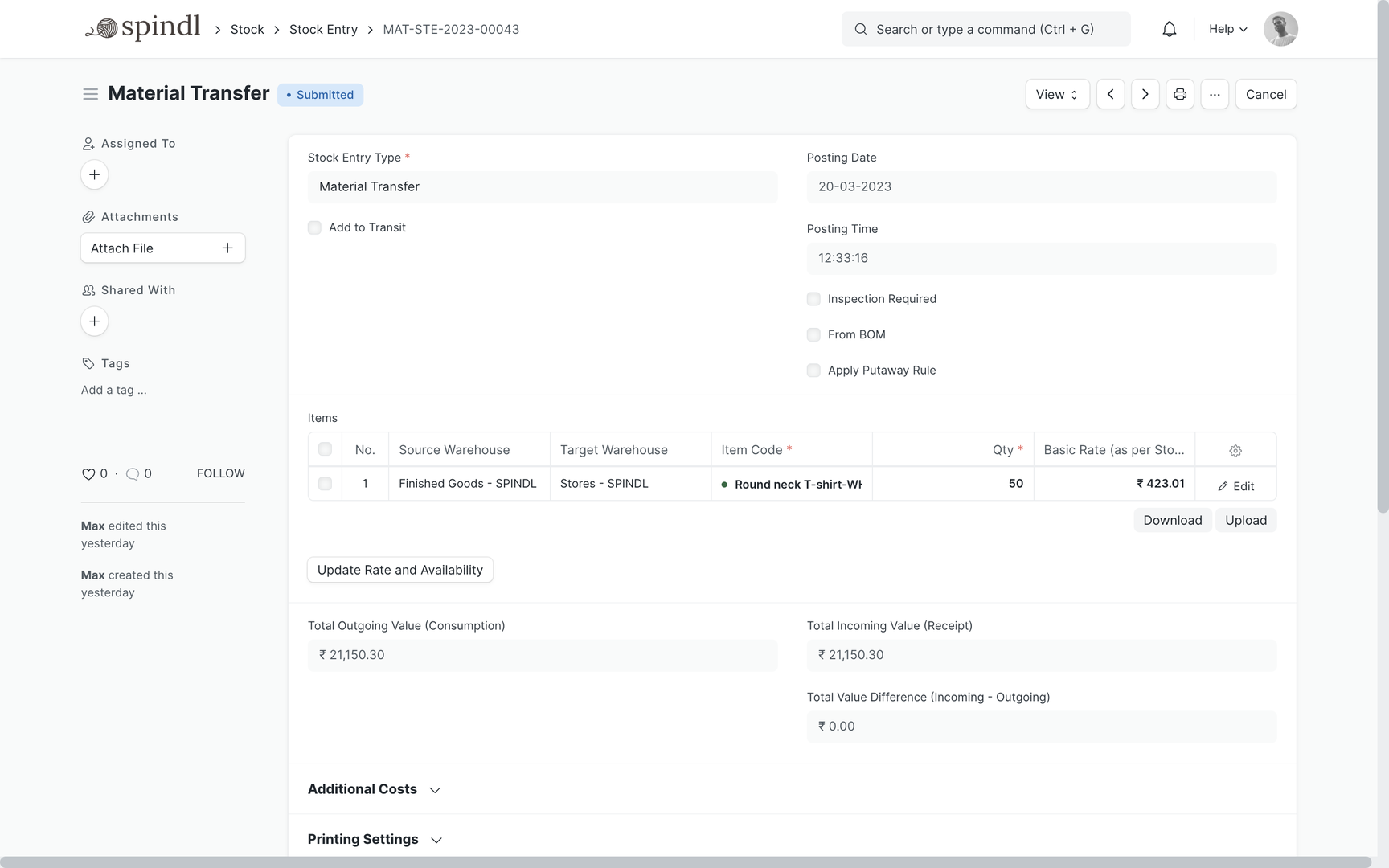The height and width of the screenshot is (868, 1389).
Task: Go to next document arrow
Action: 1145,94
